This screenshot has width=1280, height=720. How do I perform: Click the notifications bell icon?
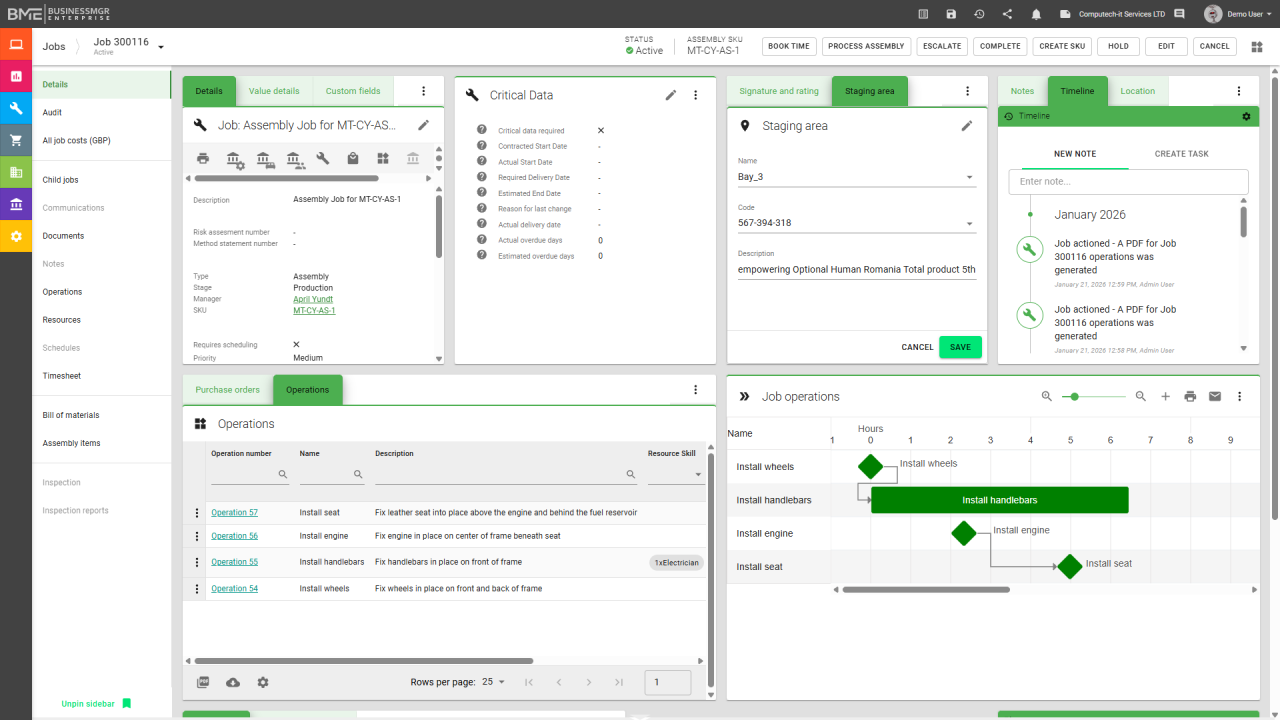(1036, 14)
